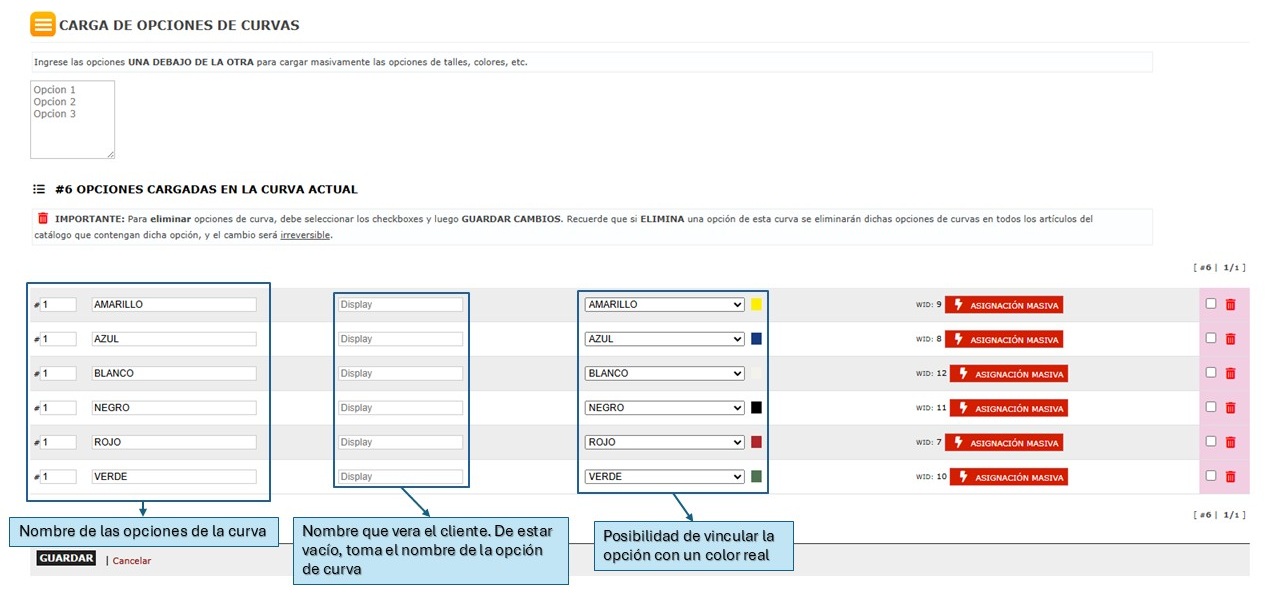Viewport: 1272px width, 598px height.
Task: Click Asignación Masiva for WID 9
Action: point(1003,305)
